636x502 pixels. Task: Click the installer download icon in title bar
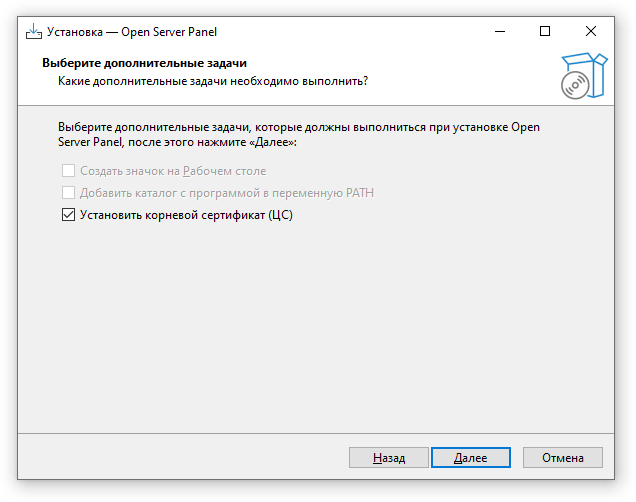tap(34, 32)
